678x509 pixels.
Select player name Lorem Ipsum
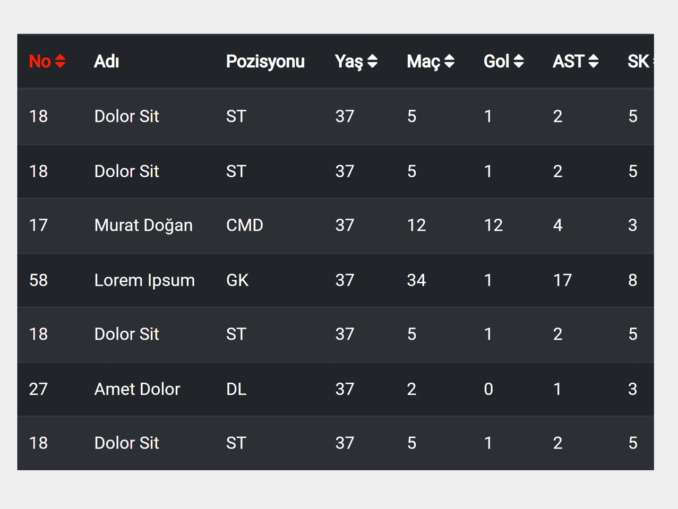(x=144, y=280)
